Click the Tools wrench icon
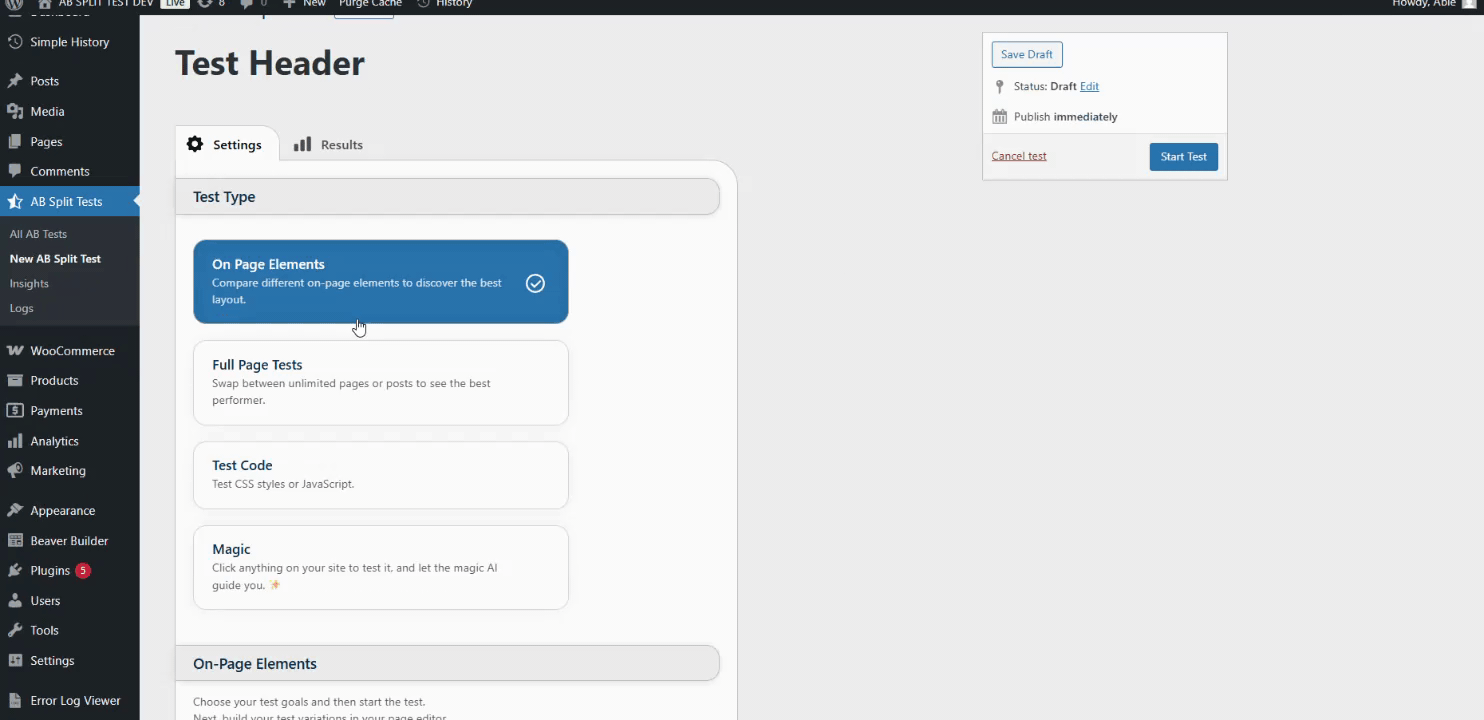 click(x=15, y=630)
